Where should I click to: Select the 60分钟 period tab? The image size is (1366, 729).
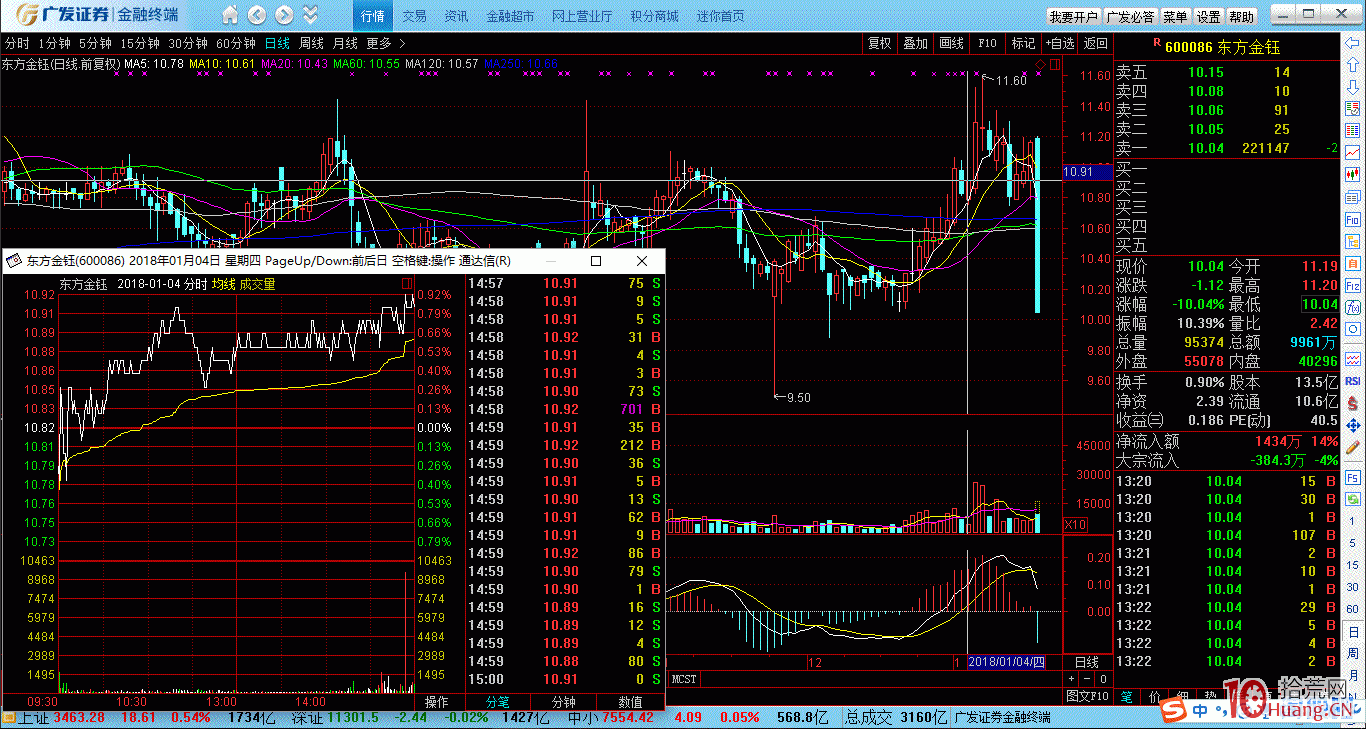pyautogui.click(x=236, y=43)
